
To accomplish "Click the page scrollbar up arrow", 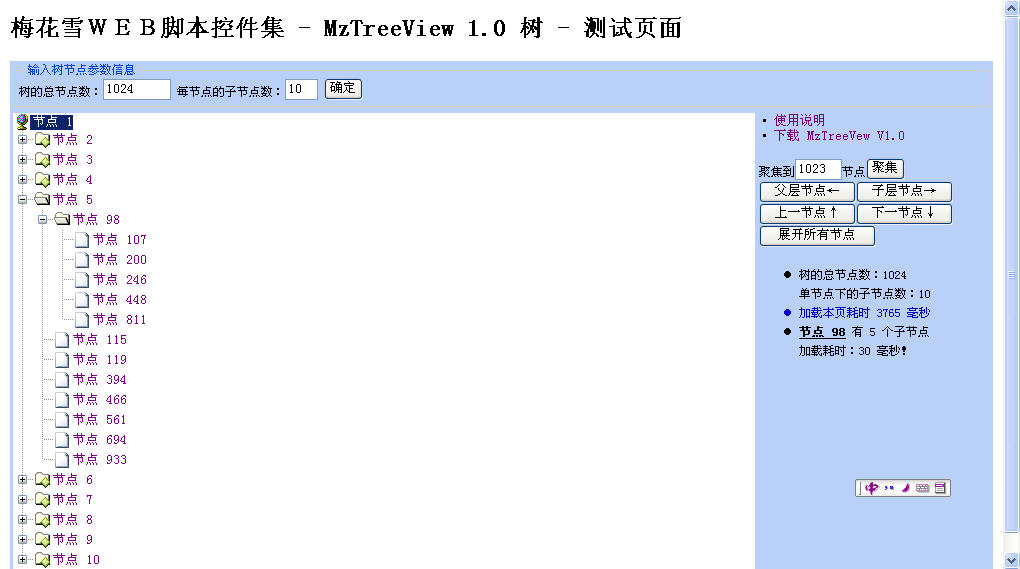I will 1012,8.
